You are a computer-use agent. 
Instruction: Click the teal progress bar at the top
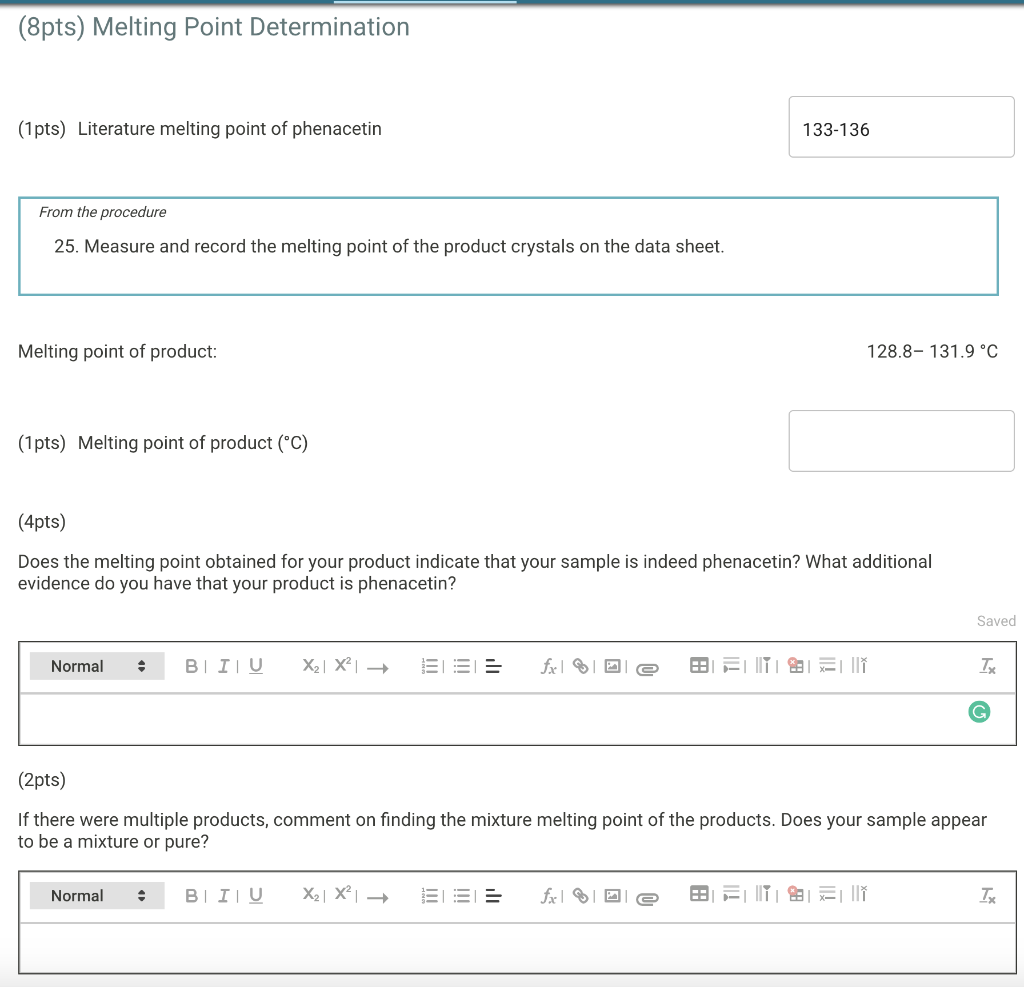pyautogui.click(x=425, y=4)
